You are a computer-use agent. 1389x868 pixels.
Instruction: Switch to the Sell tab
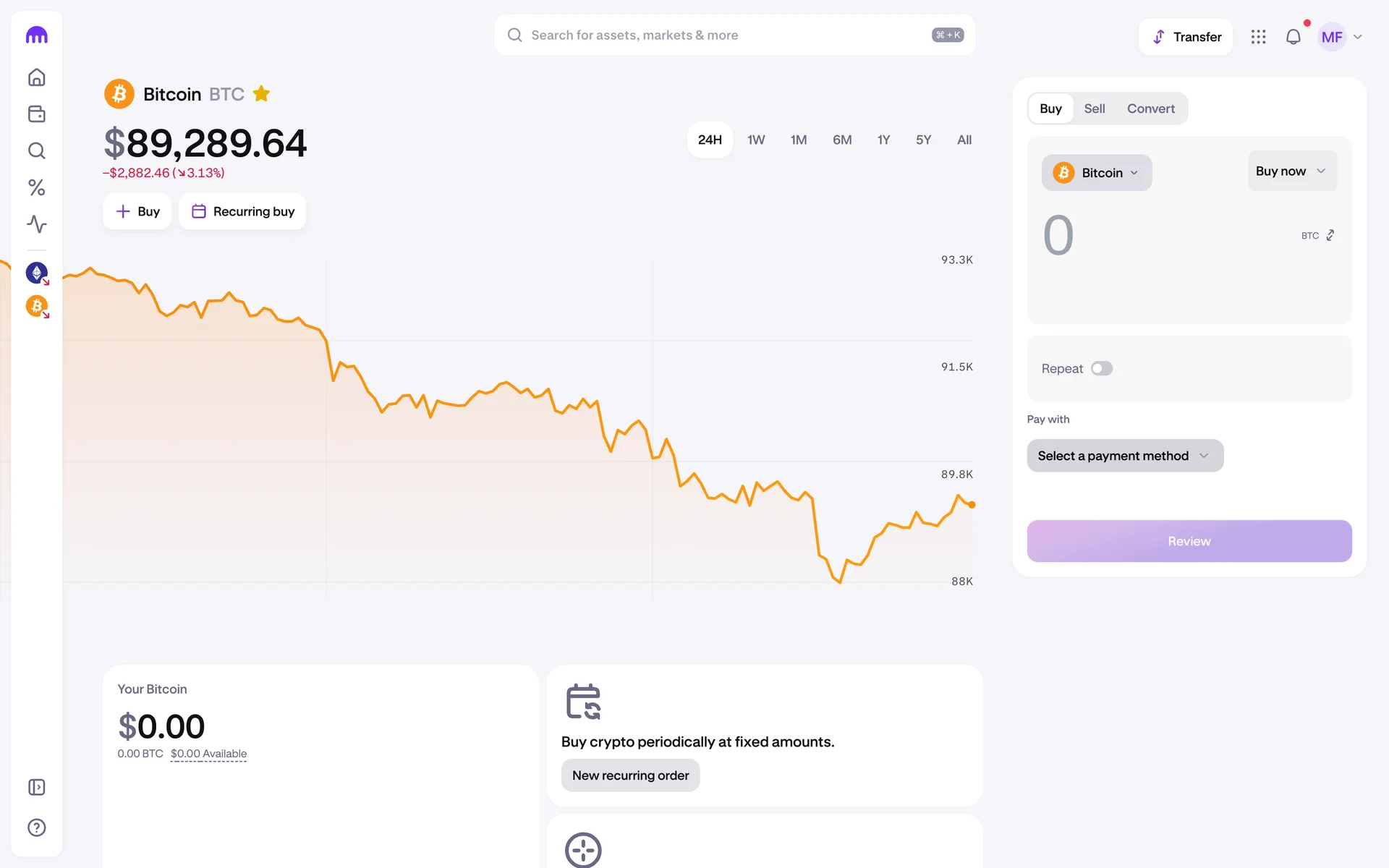tap(1094, 109)
